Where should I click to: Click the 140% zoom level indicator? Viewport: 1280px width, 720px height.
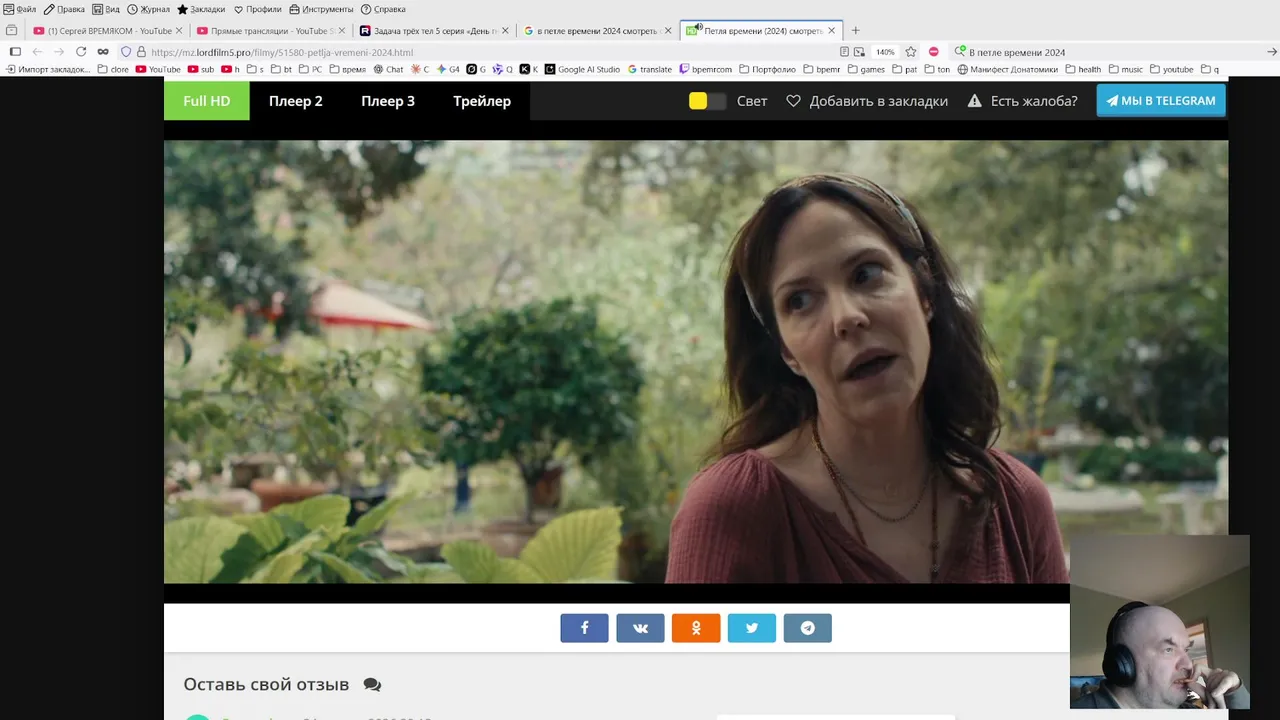[885, 52]
